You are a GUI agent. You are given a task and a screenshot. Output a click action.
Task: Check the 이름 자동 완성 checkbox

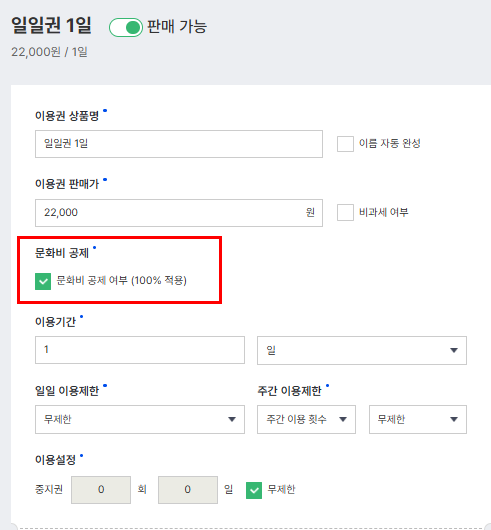[345, 144]
